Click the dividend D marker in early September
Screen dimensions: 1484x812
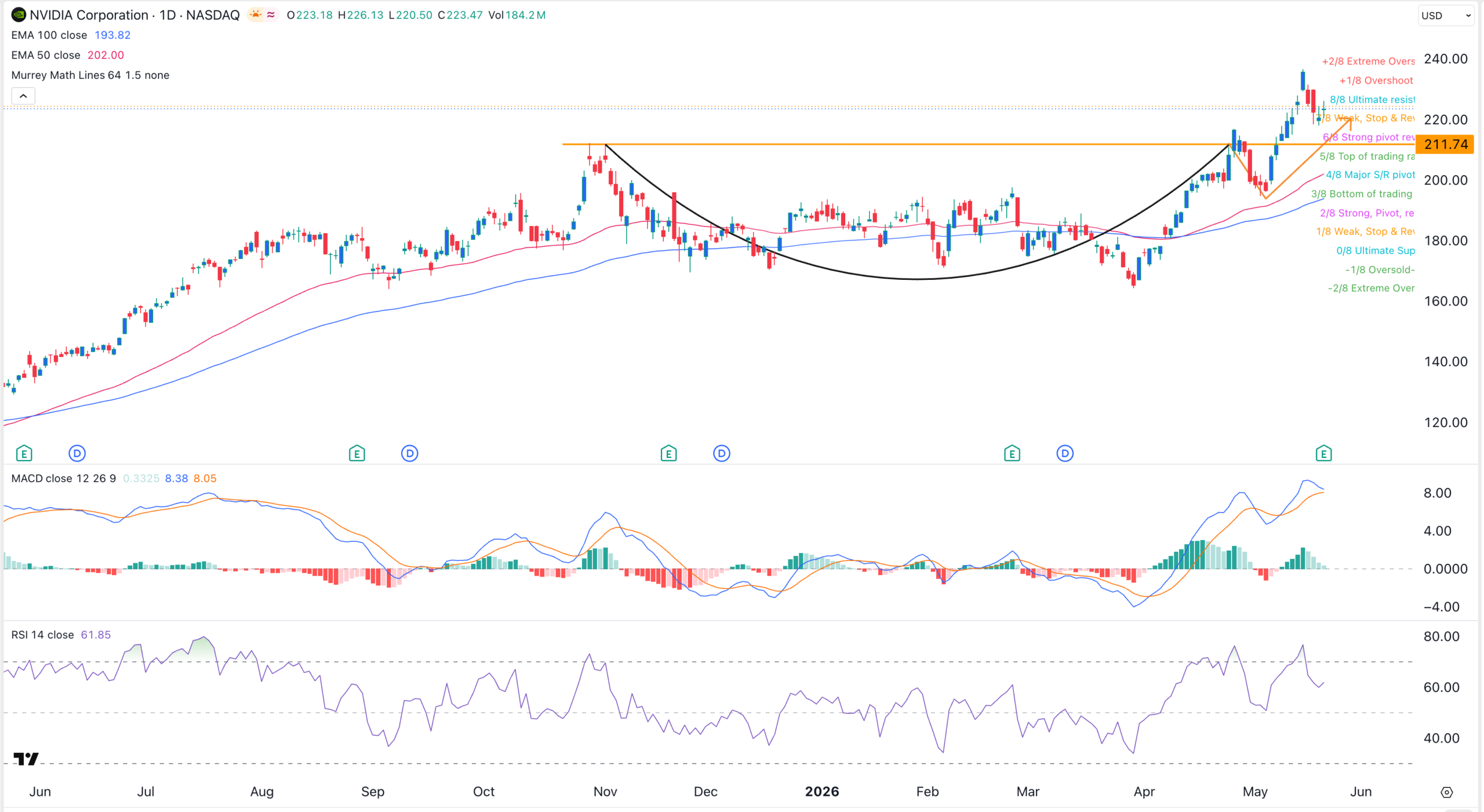click(410, 453)
